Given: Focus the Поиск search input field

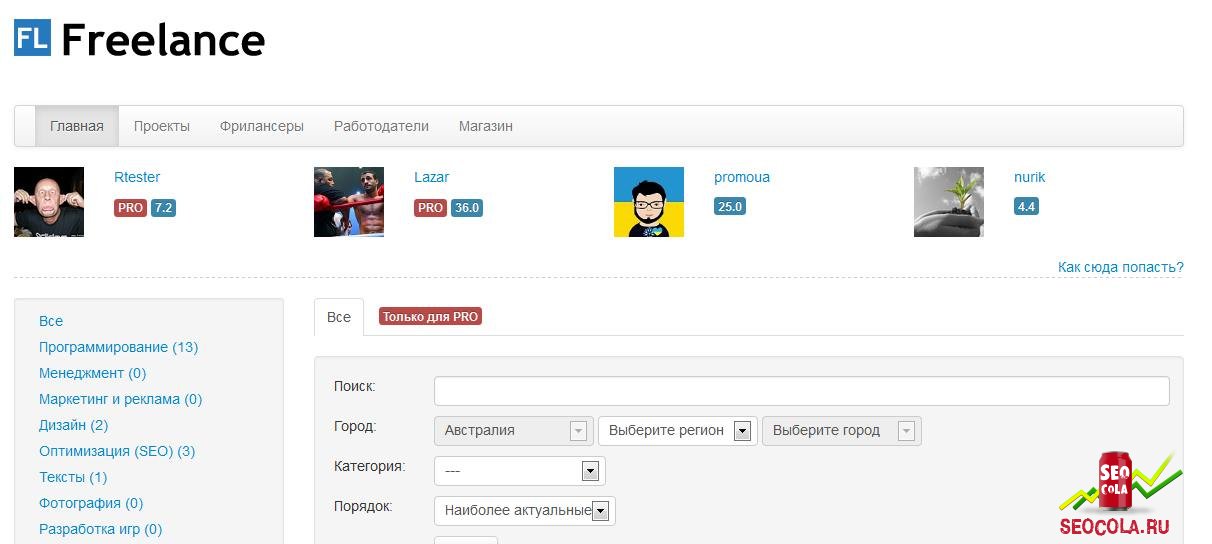Looking at the screenshot, I should [802, 391].
